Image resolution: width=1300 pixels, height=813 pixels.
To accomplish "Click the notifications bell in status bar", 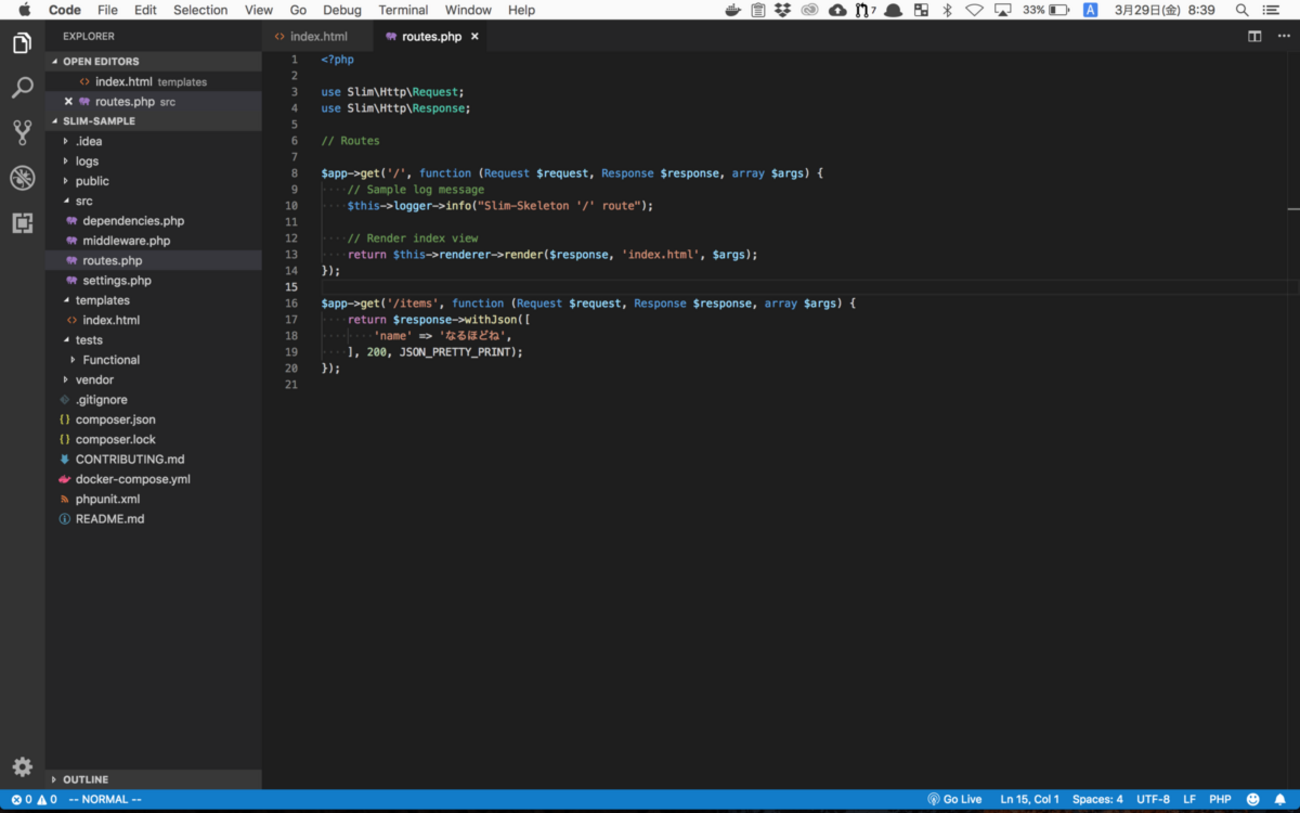I will click(x=1280, y=799).
